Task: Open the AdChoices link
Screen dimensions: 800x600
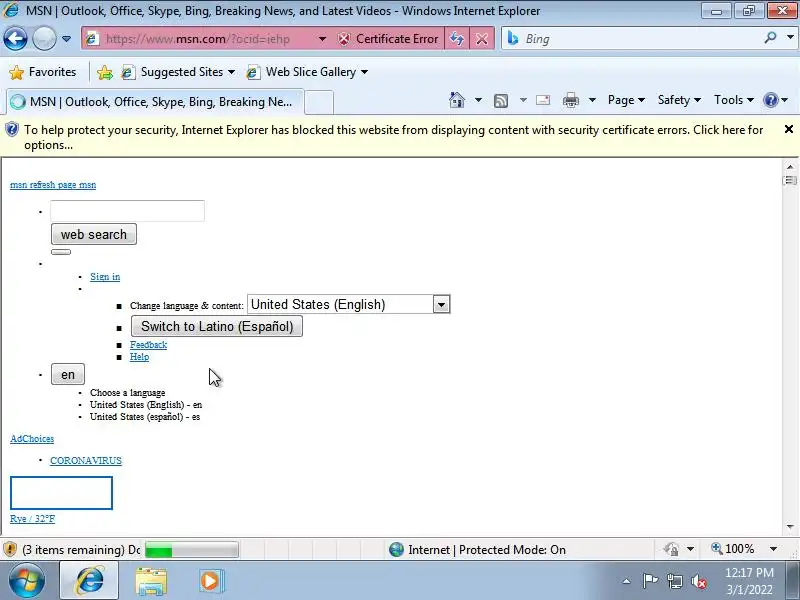Action: point(32,439)
